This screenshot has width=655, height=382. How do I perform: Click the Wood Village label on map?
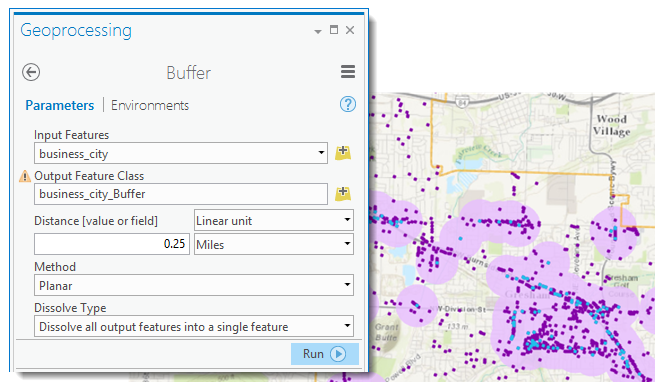612,125
